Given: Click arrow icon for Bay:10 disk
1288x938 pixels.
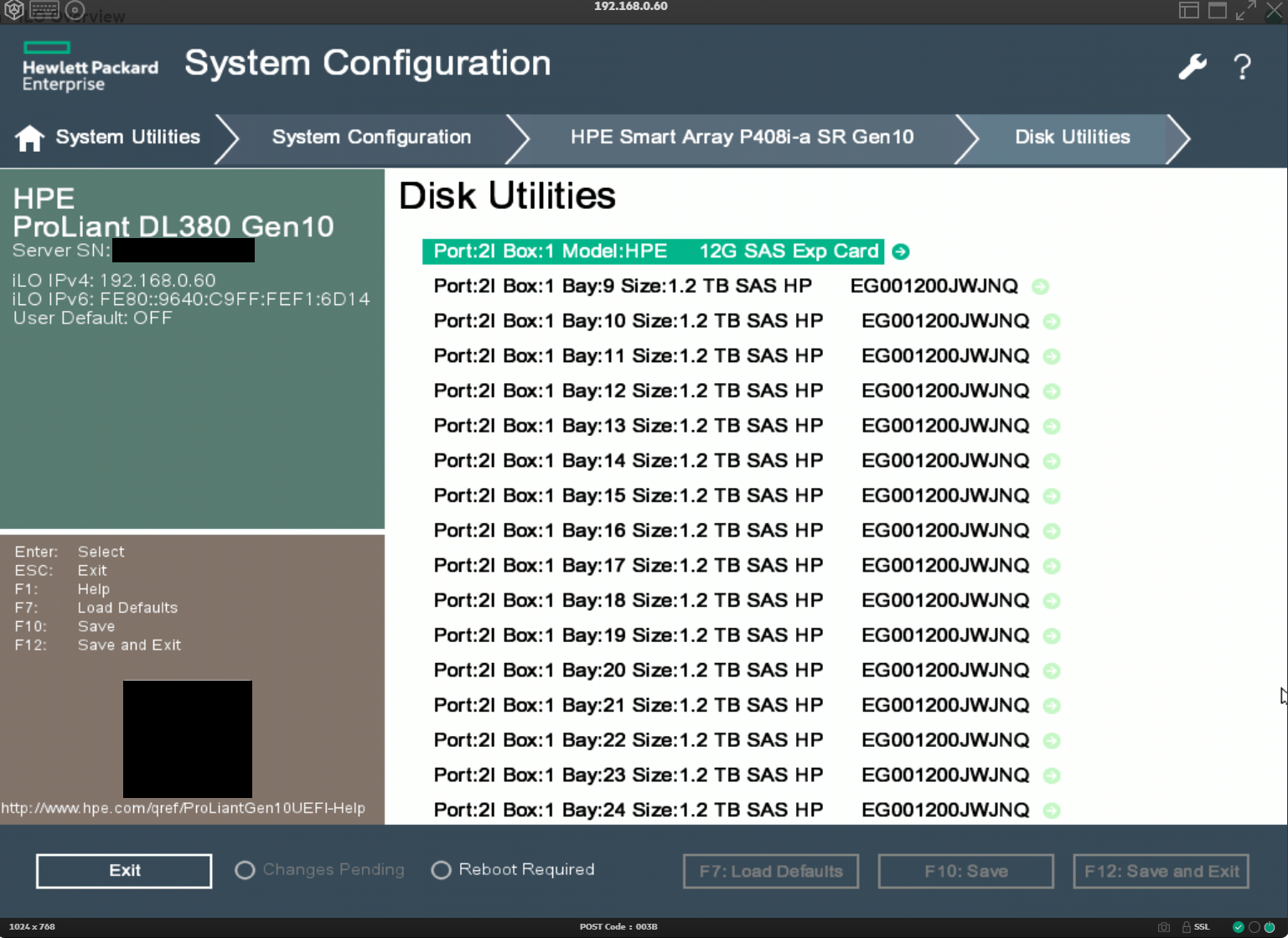Looking at the screenshot, I should [x=1052, y=322].
